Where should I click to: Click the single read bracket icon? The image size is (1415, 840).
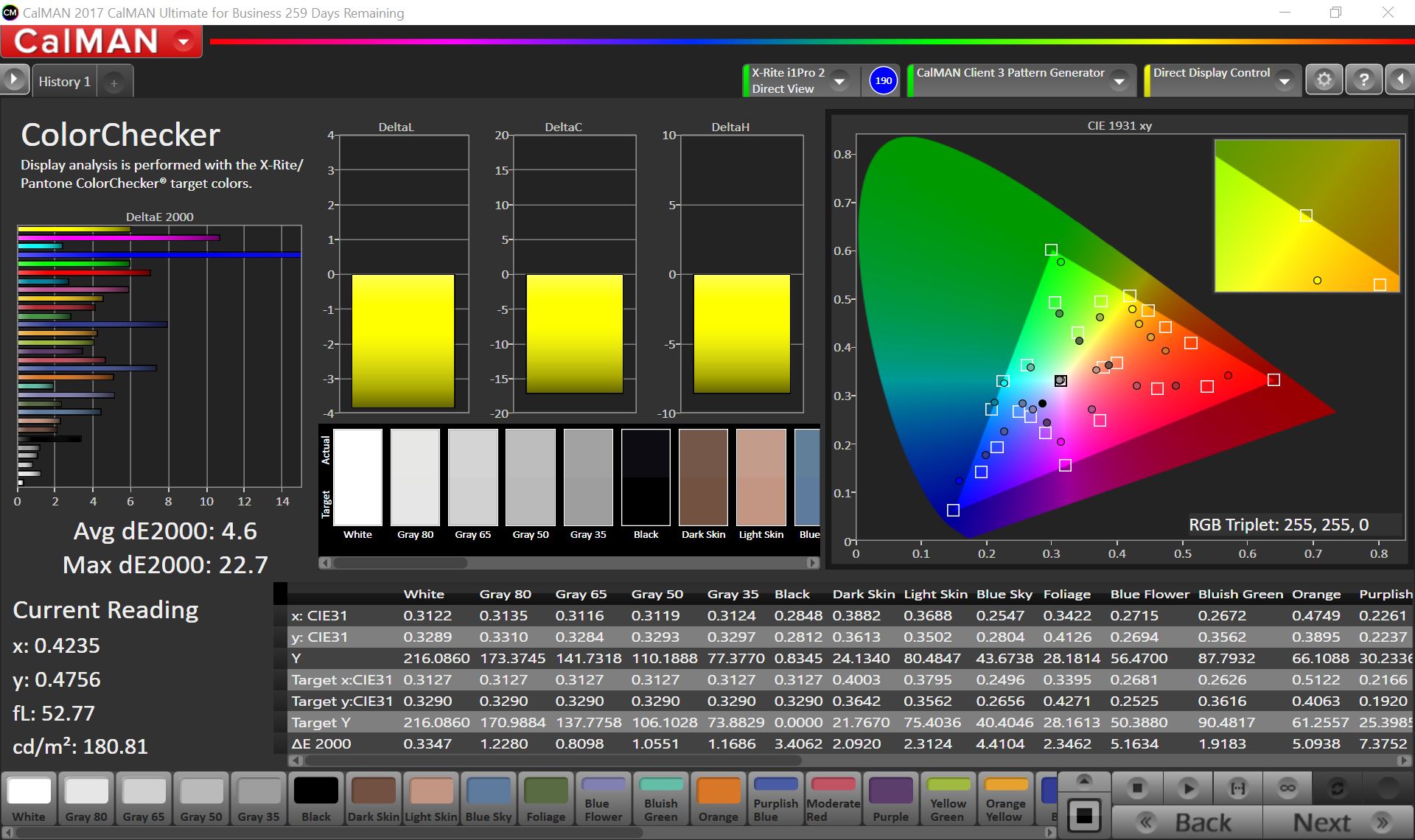(1238, 788)
